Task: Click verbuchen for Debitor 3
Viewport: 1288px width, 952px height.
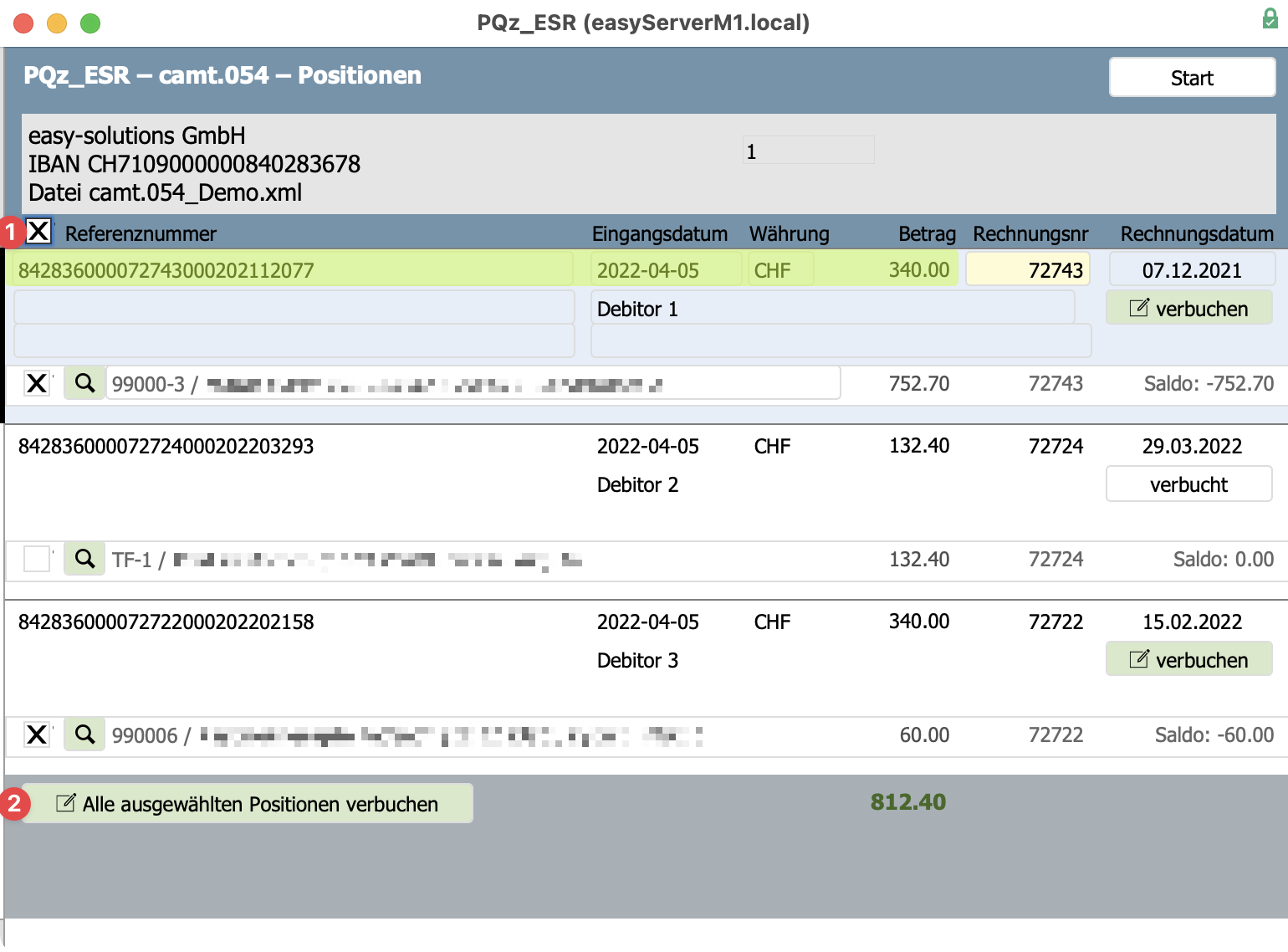Action: coord(1189,660)
